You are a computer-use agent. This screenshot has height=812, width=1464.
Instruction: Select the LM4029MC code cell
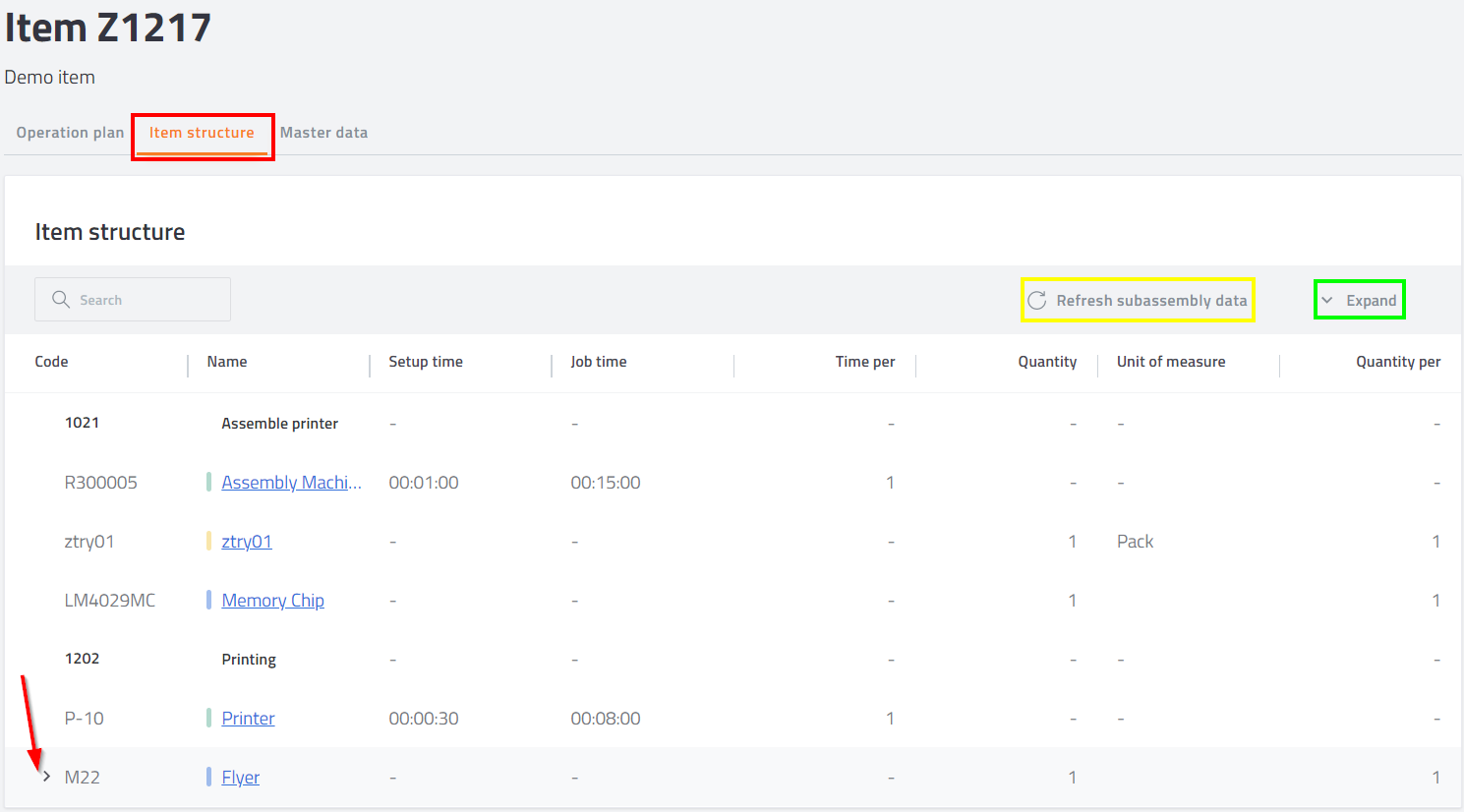click(x=110, y=601)
